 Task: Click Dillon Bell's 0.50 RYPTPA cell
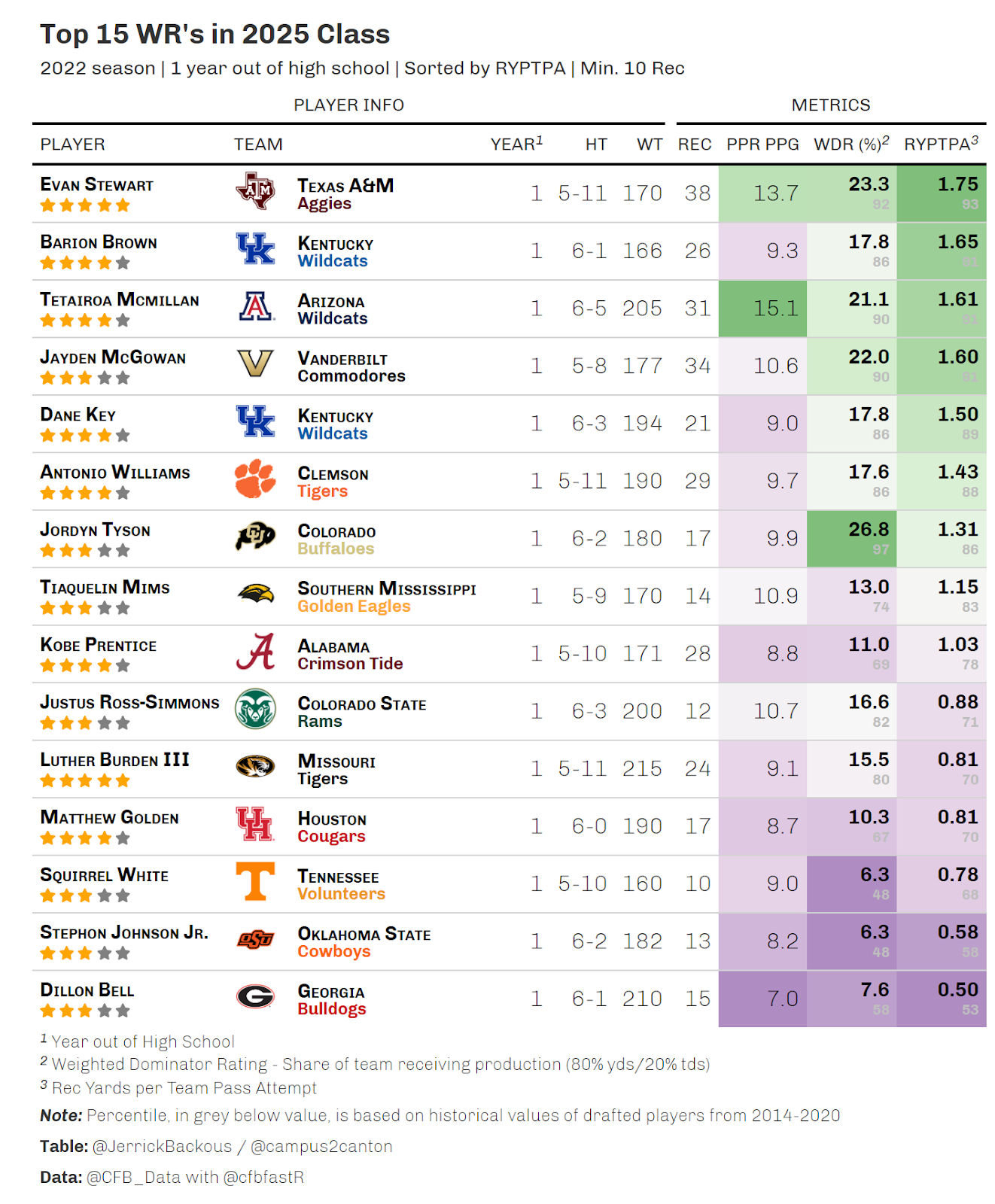[x=941, y=999]
